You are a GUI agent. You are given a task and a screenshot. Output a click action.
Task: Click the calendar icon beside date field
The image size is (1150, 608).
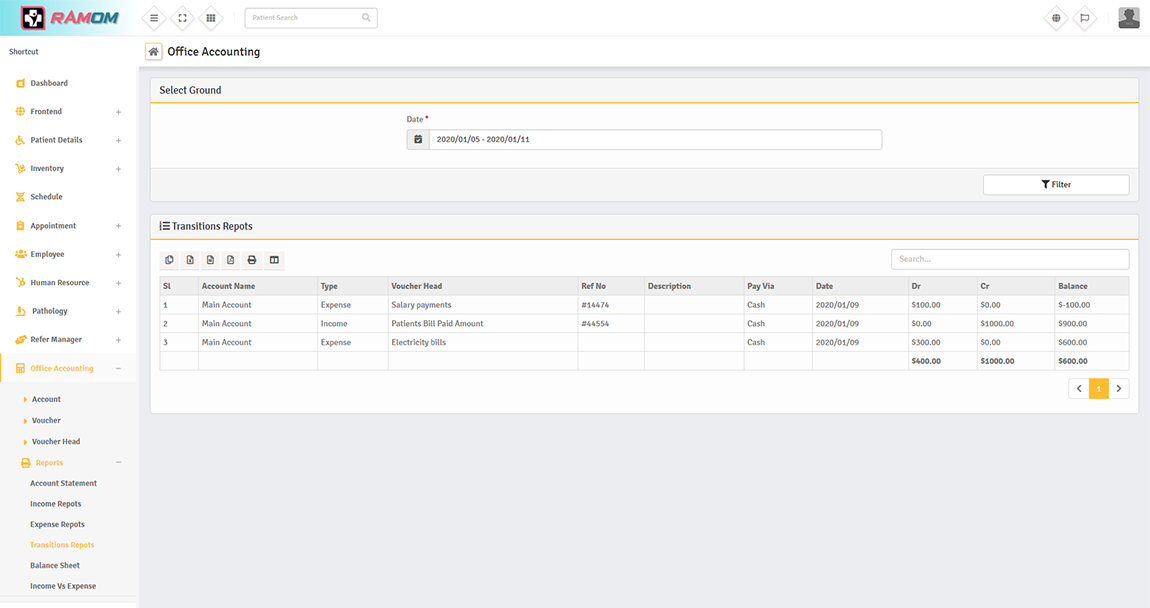point(418,140)
